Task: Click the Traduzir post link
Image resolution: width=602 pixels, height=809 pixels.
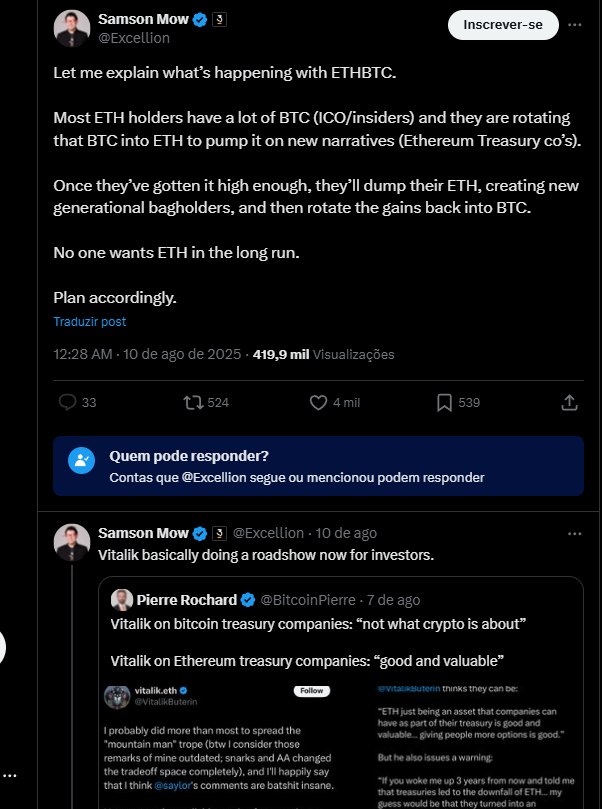Action: click(x=90, y=322)
